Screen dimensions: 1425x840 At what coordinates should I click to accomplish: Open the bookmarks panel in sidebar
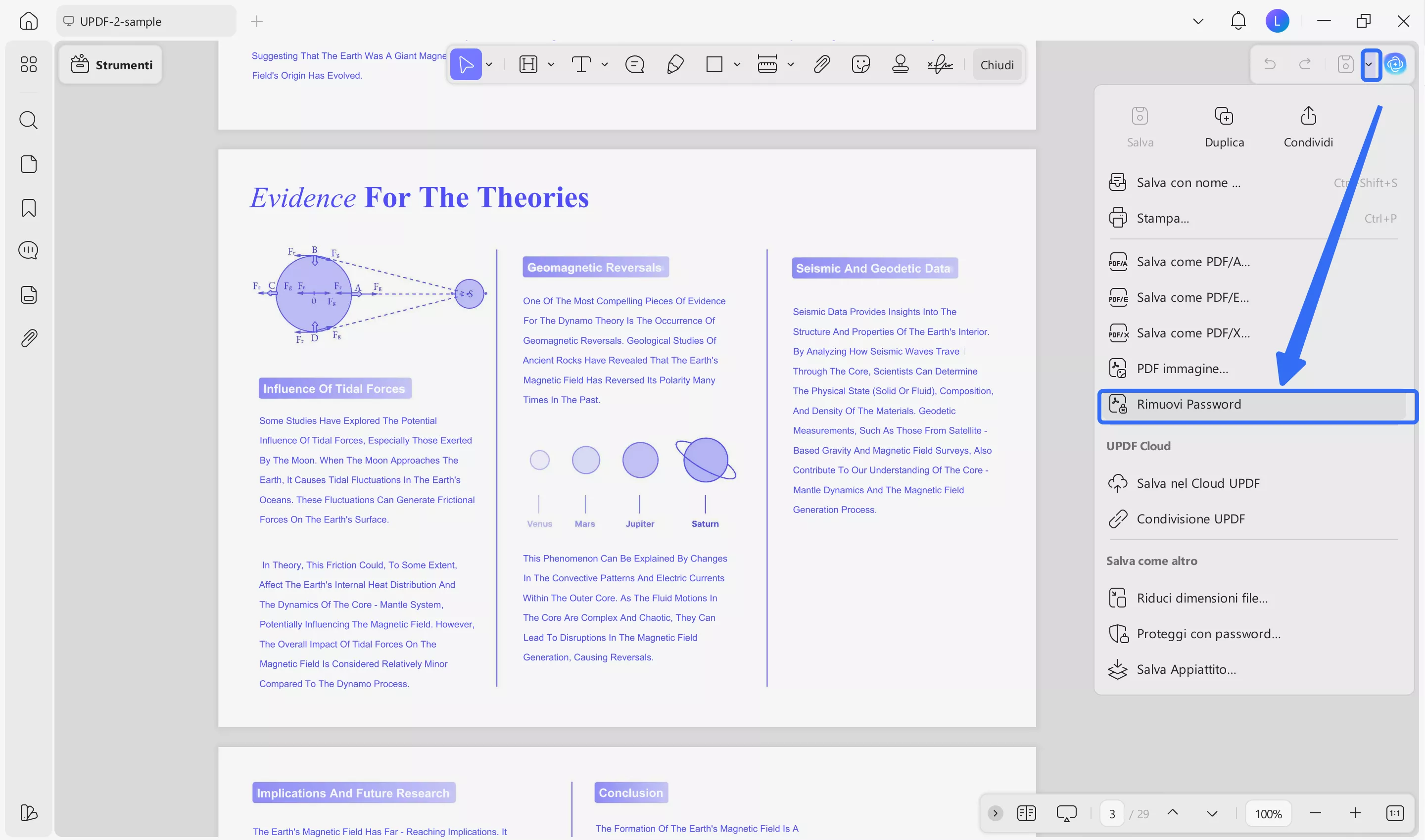tap(28, 208)
